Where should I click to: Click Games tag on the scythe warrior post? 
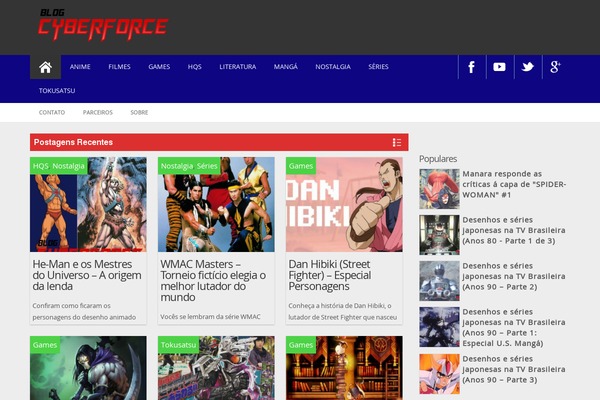click(x=45, y=345)
